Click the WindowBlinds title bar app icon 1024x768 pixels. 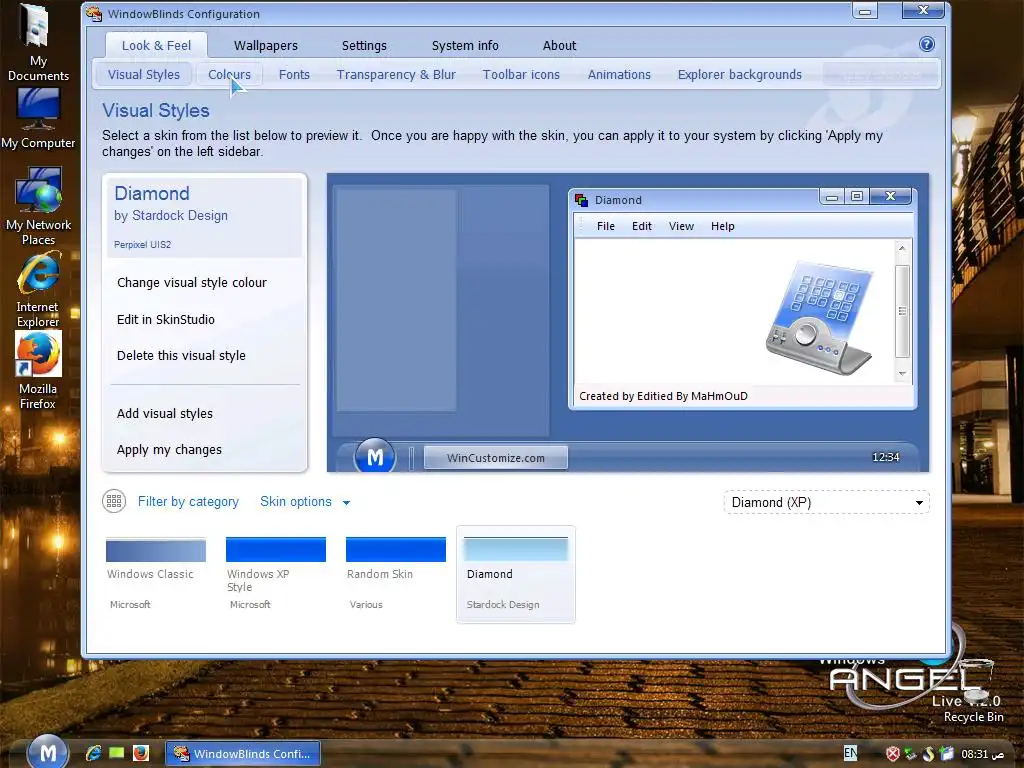(94, 14)
